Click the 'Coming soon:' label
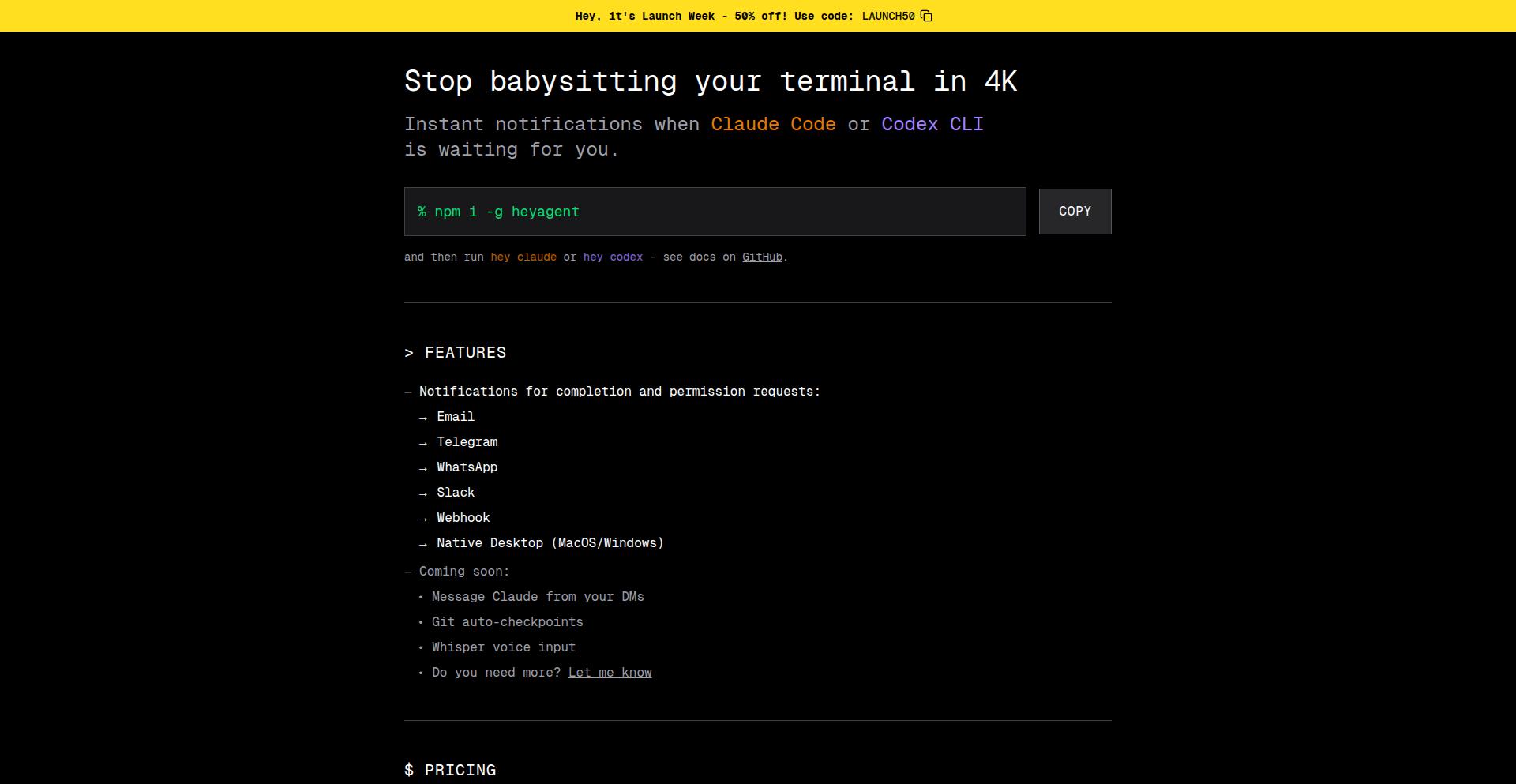The width and height of the screenshot is (1516, 784). (x=464, y=572)
